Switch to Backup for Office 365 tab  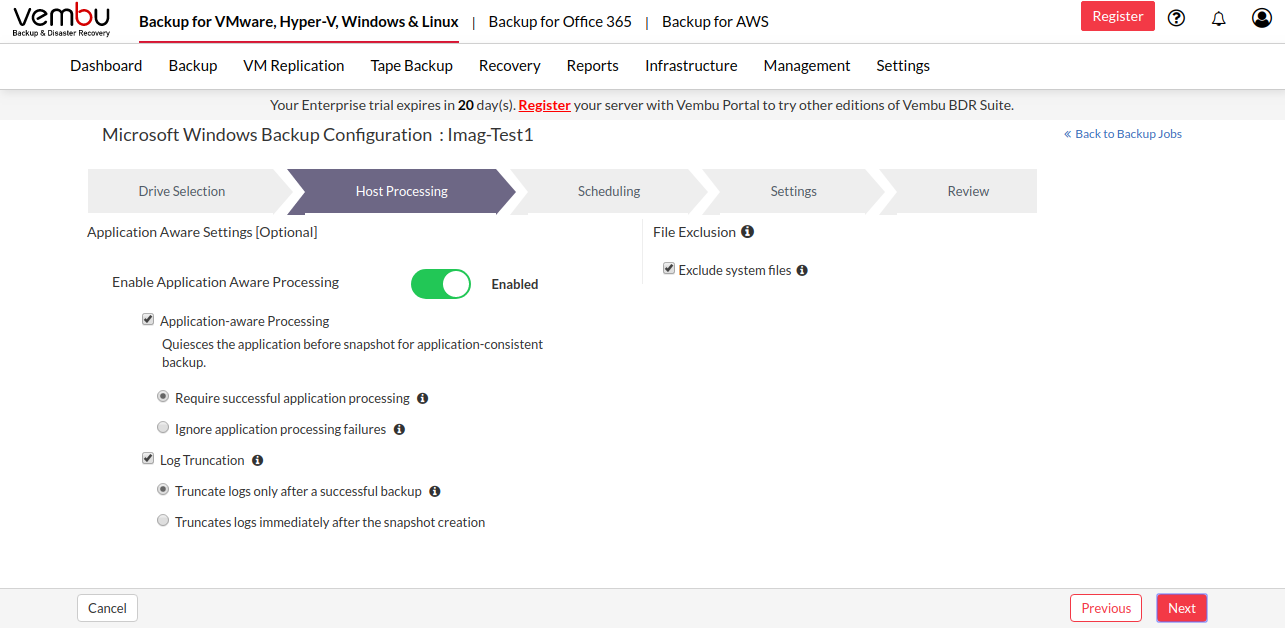click(560, 22)
